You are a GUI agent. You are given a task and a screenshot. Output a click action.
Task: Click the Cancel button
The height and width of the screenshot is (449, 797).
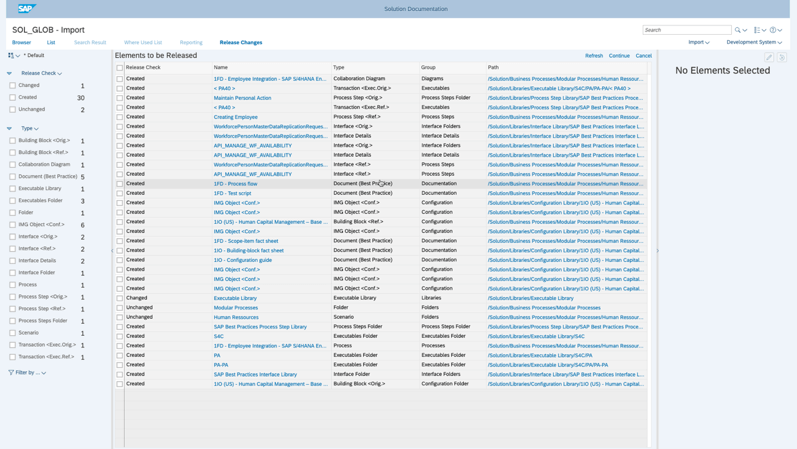tap(643, 56)
